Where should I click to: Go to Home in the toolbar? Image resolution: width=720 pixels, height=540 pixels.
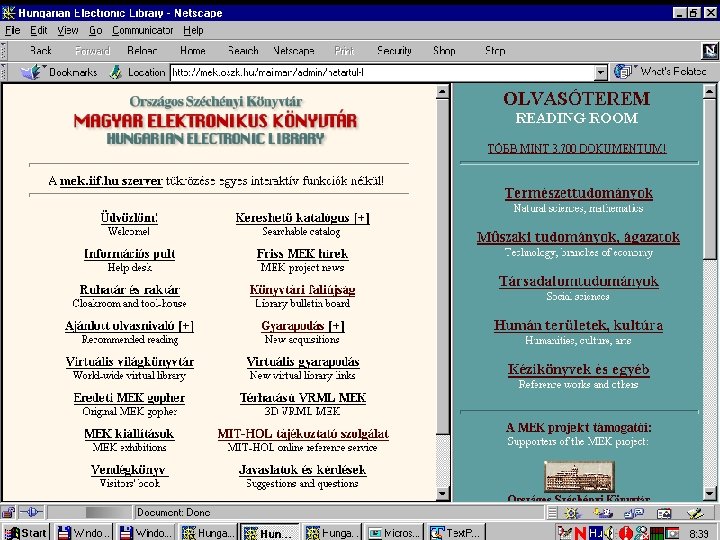(x=192, y=51)
